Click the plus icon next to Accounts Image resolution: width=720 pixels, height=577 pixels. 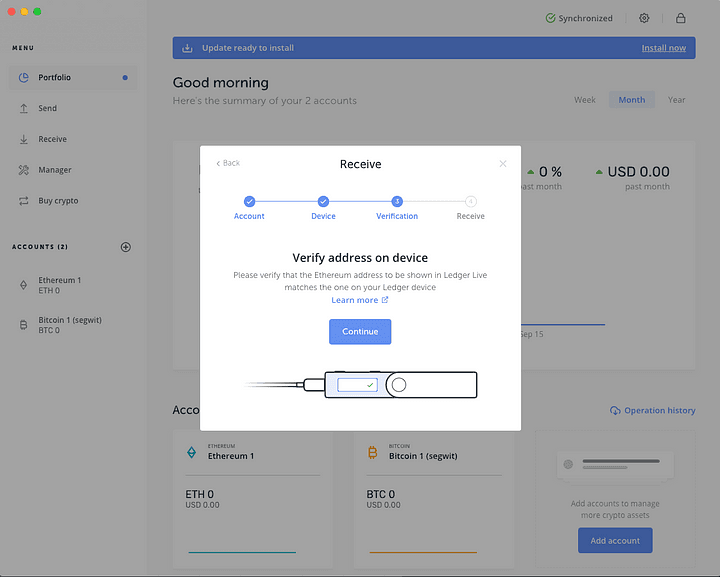point(126,247)
